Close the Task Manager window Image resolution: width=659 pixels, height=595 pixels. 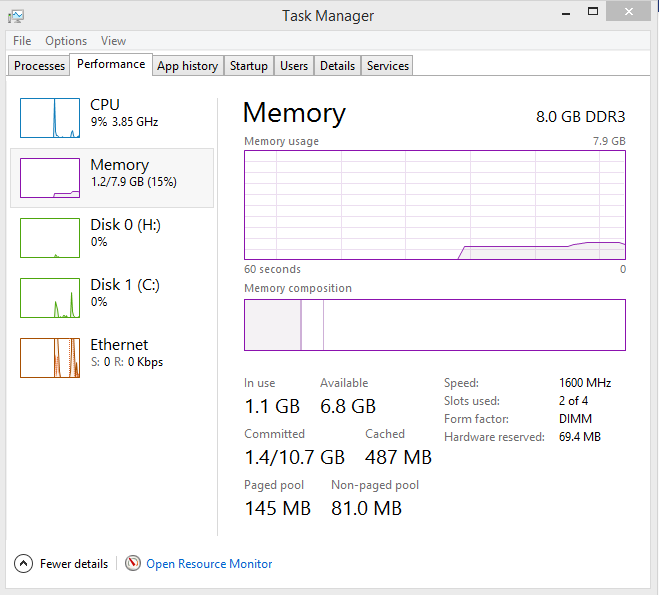tap(628, 11)
